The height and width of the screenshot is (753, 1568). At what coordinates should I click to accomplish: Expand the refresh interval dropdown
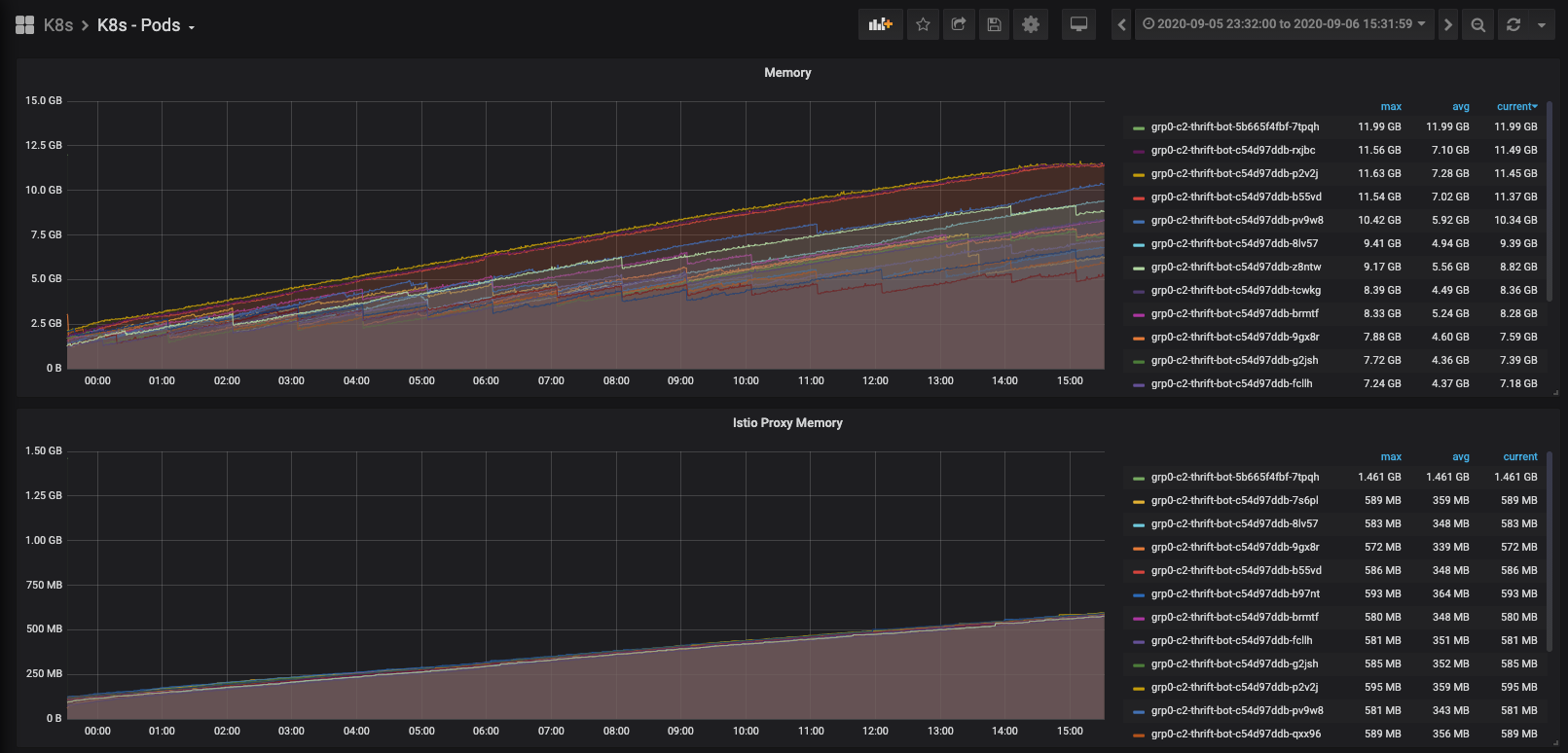[x=1542, y=24]
